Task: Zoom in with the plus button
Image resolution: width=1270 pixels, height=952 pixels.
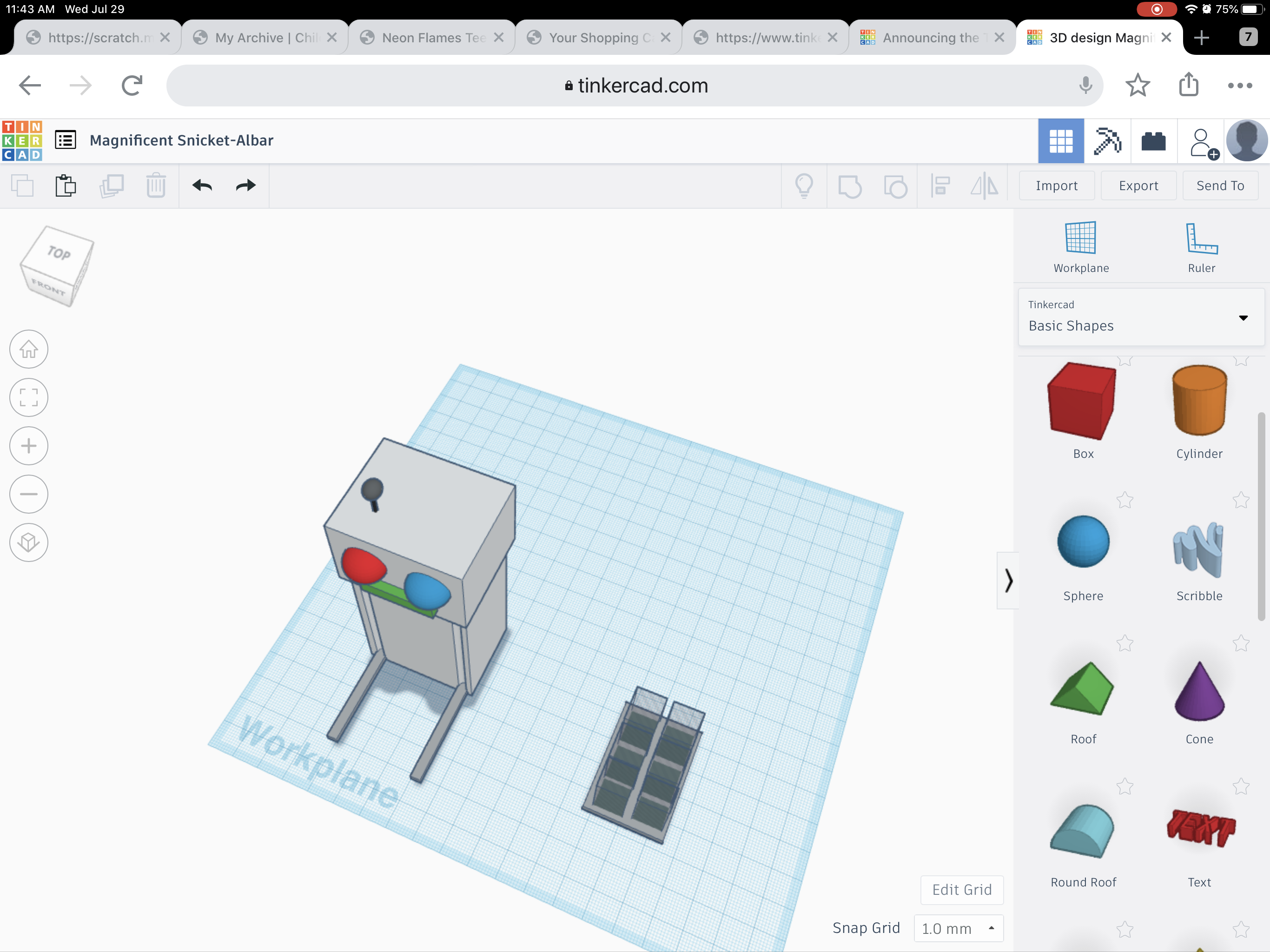Action: [x=29, y=446]
